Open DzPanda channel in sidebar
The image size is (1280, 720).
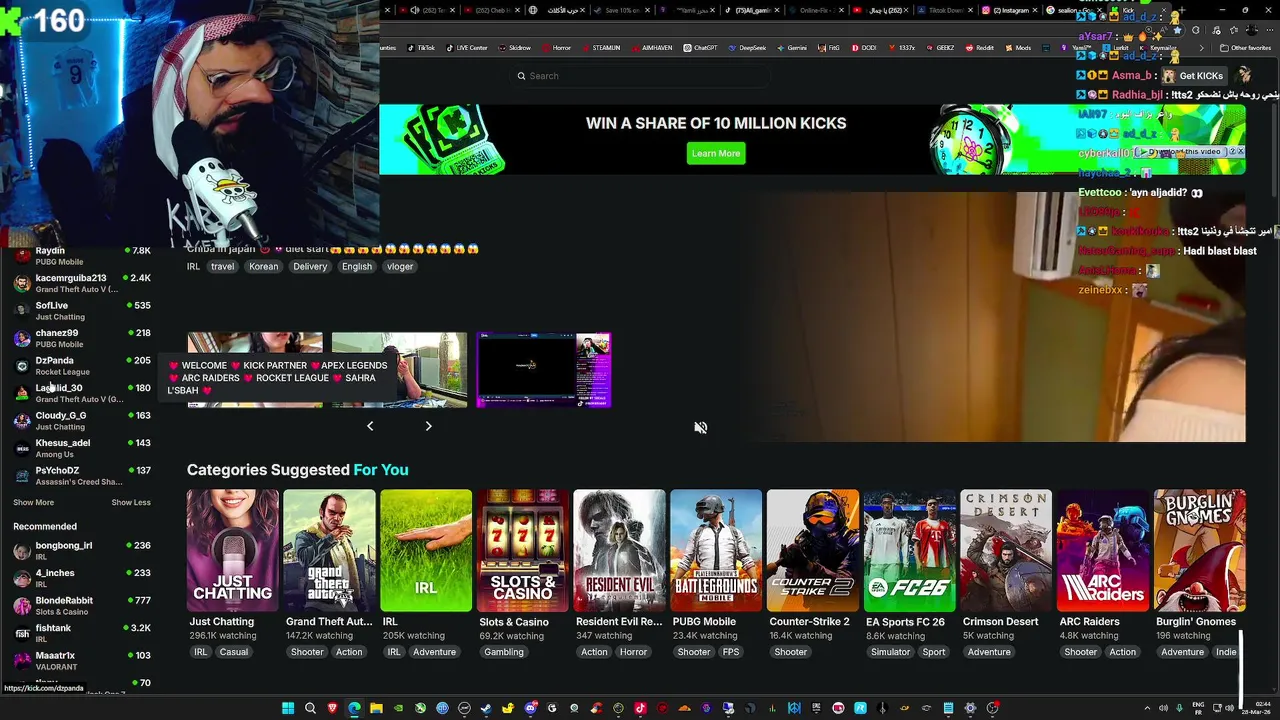(x=82, y=366)
